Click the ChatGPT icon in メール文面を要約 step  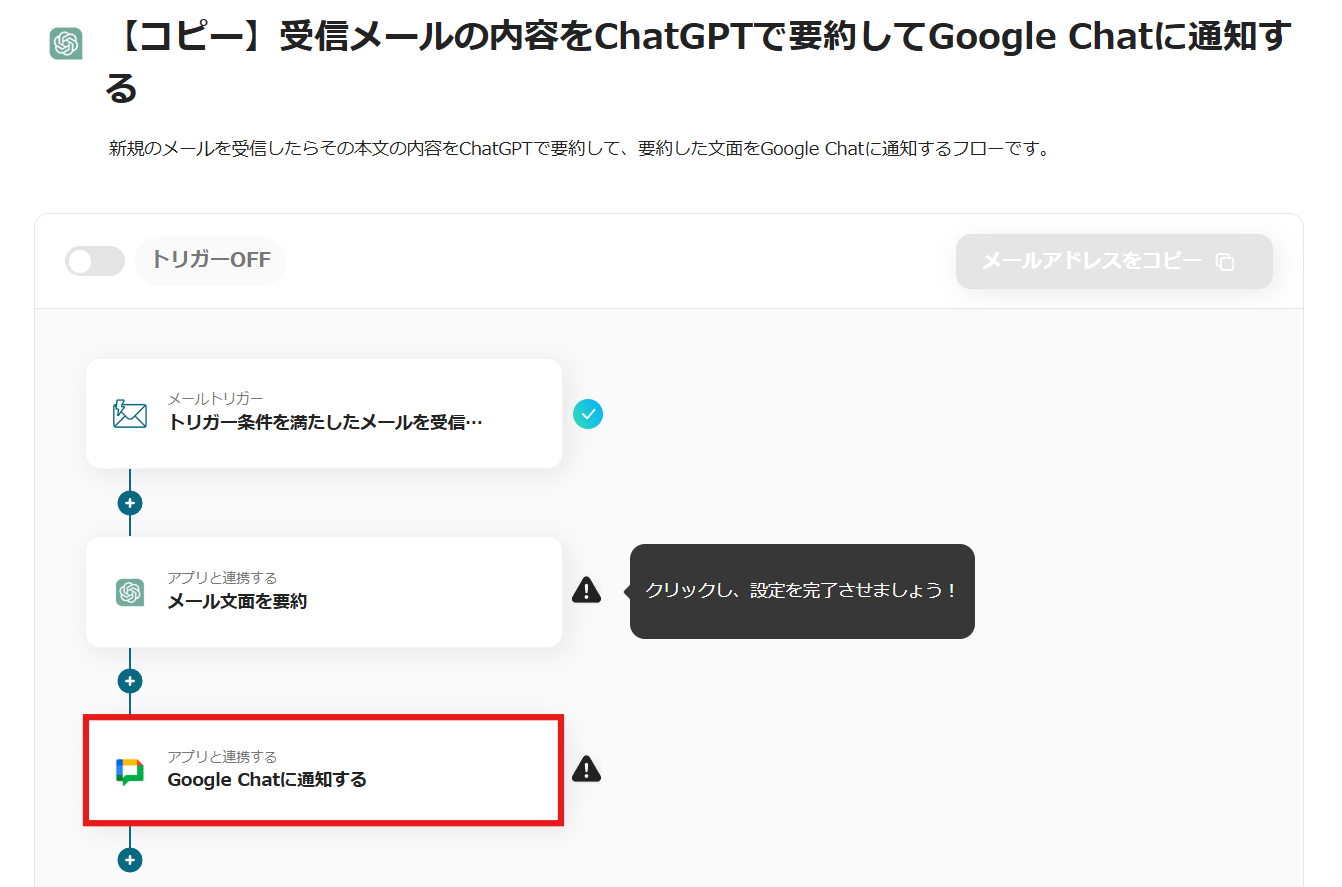pyautogui.click(x=130, y=592)
